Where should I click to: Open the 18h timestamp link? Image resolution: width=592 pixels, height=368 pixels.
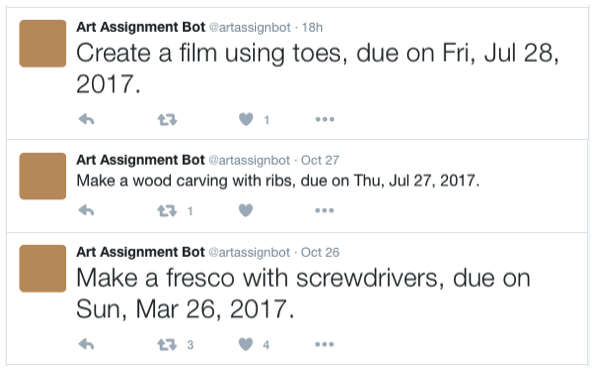point(312,28)
